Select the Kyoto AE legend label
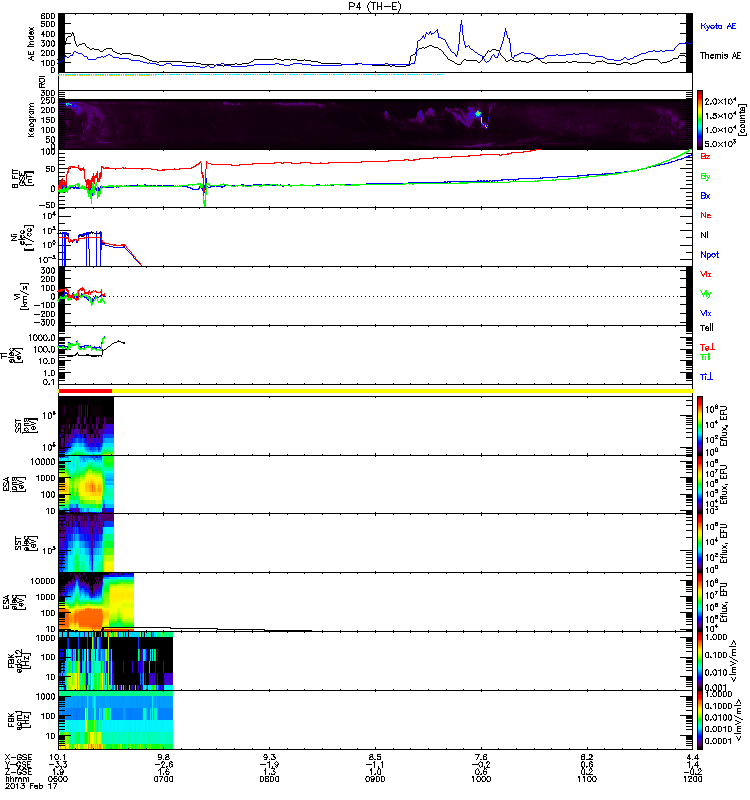Screen dimensions: 750x800 [x=718, y=27]
